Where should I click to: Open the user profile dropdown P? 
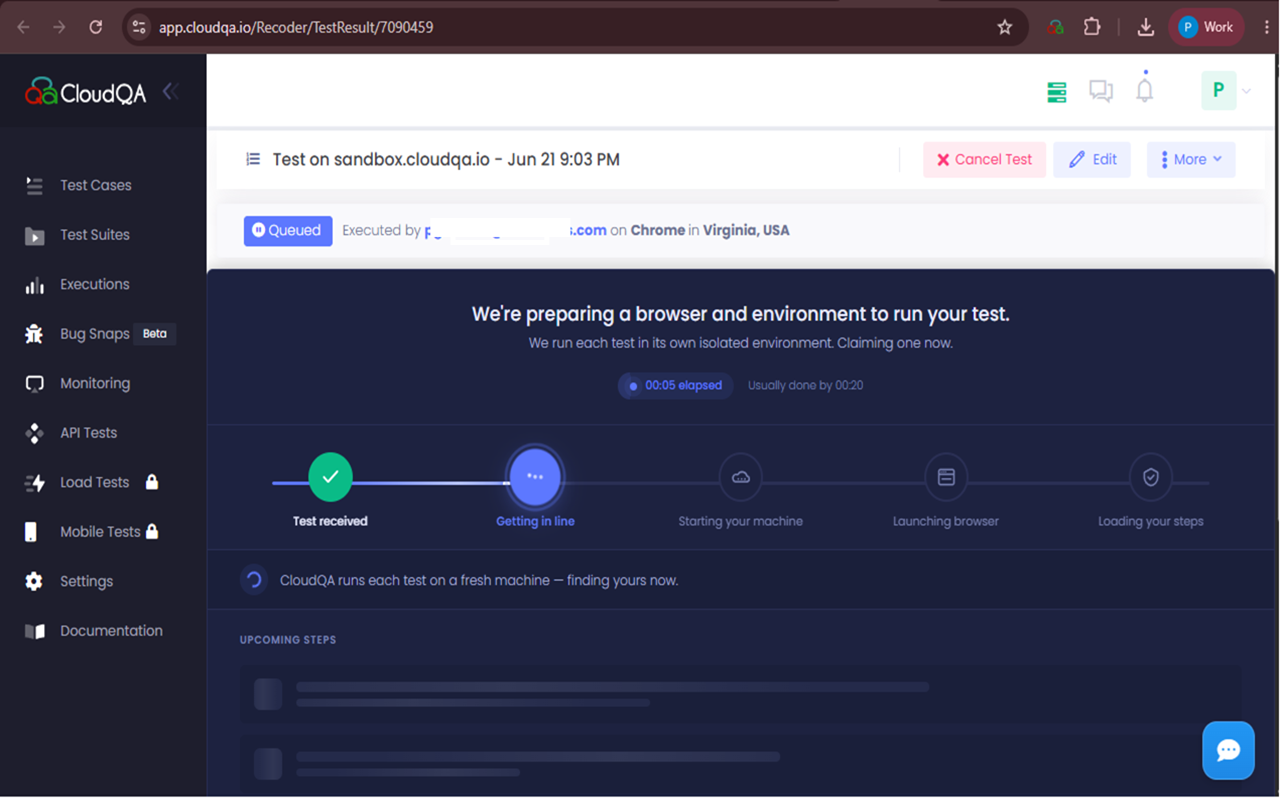(x=1226, y=90)
